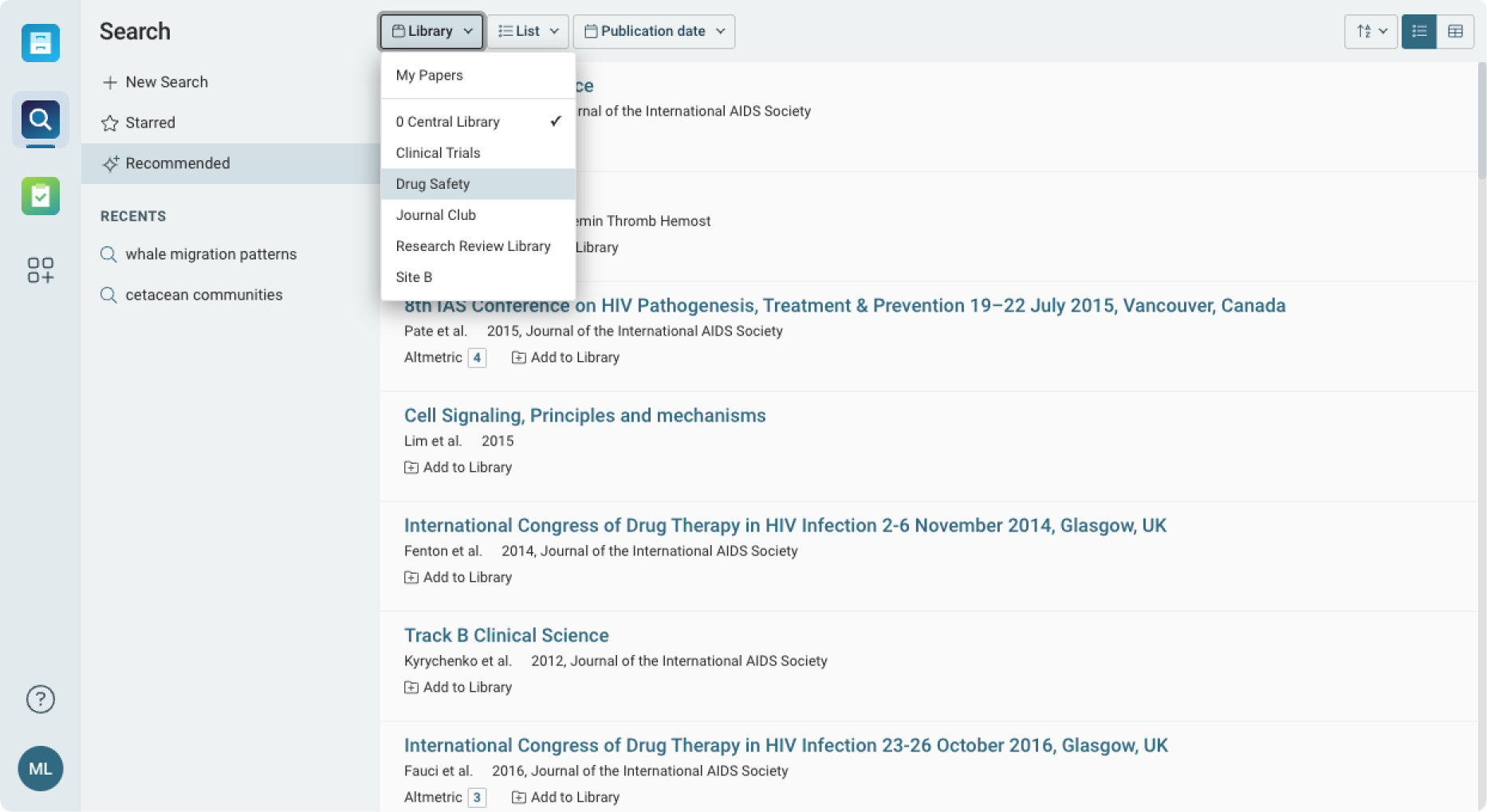1487x812 pixels.
Task: Switch to table view
Action: pos(1456,31)
